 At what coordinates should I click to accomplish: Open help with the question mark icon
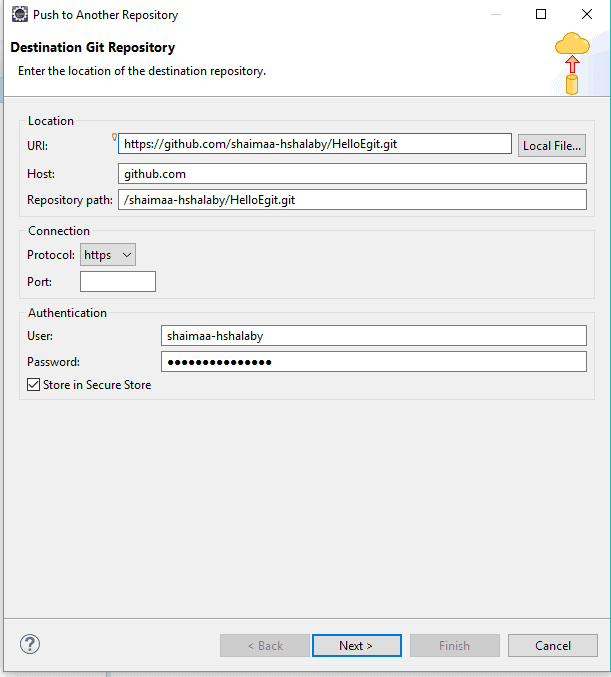tap(29, 645)
